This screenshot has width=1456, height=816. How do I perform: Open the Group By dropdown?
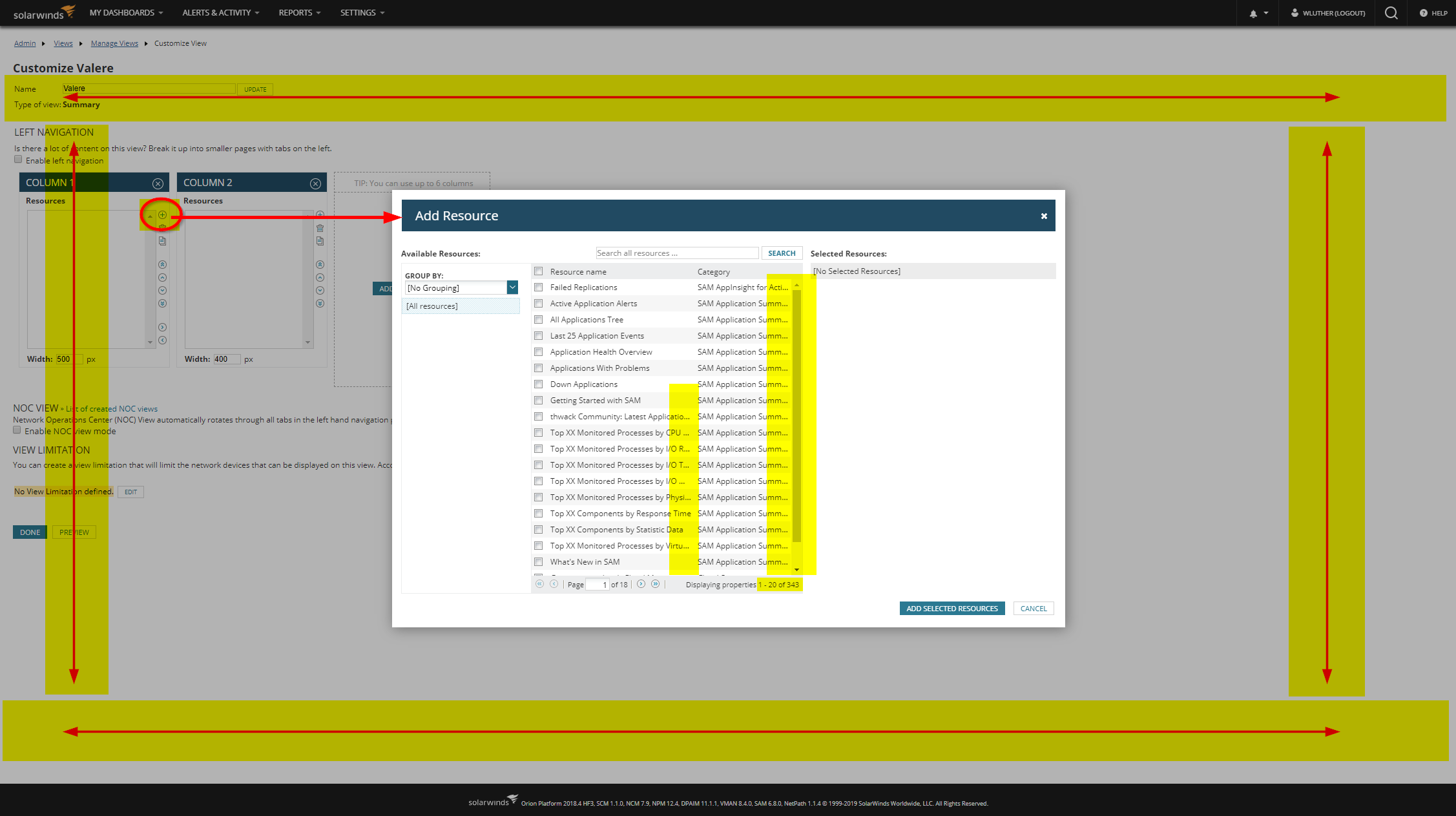[x=512, y=288]
